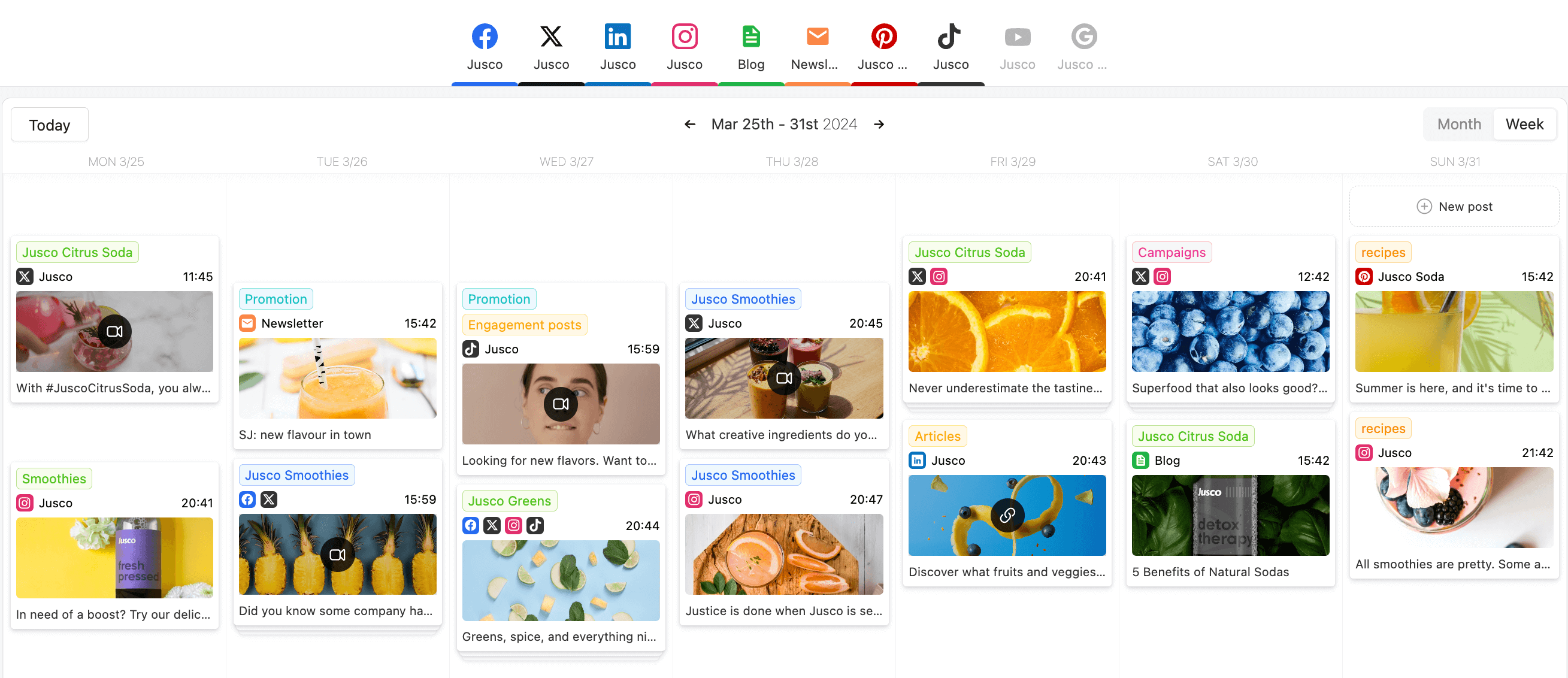Image resolution: width=1568 pixels, height=678 pixels.
Task: Switch to Week view
Action: [1524, 124]
